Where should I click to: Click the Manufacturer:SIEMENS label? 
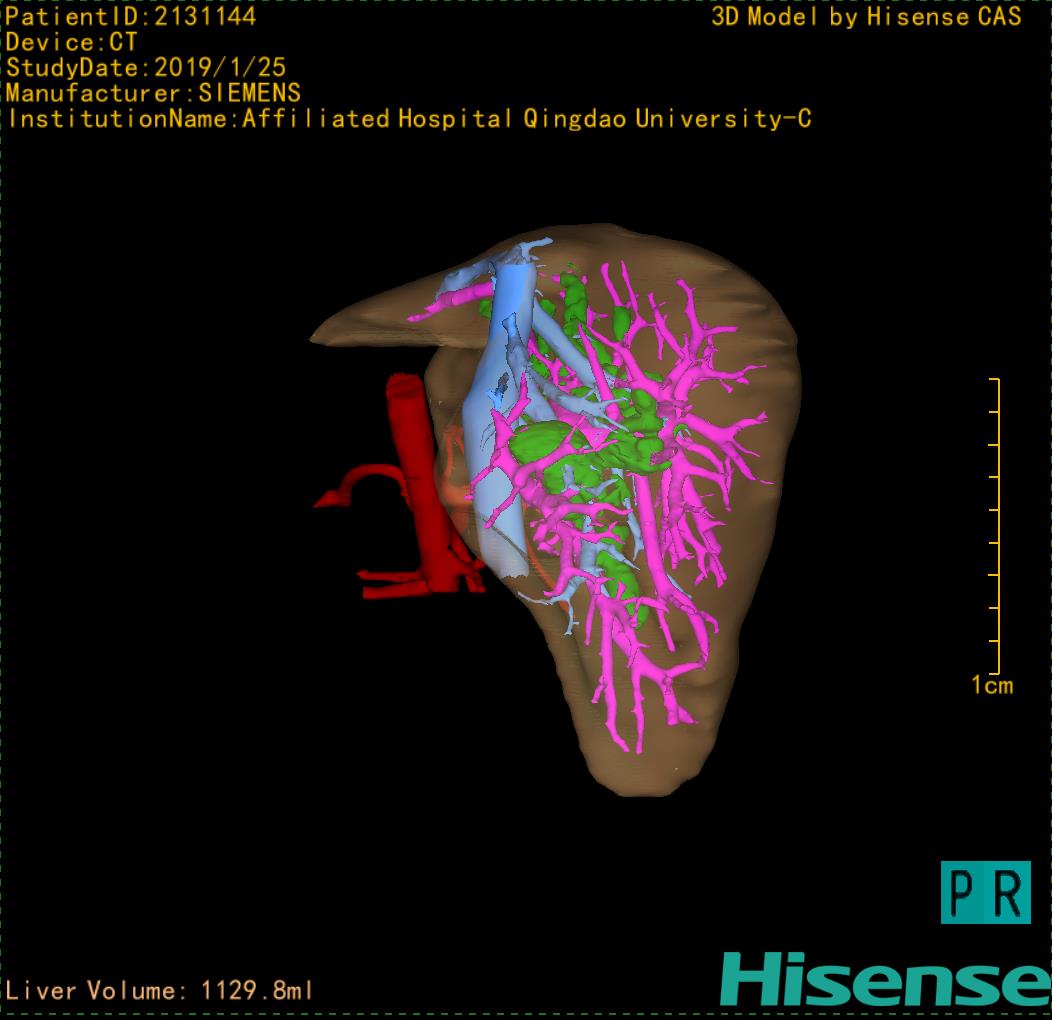[x=153, y=93]
